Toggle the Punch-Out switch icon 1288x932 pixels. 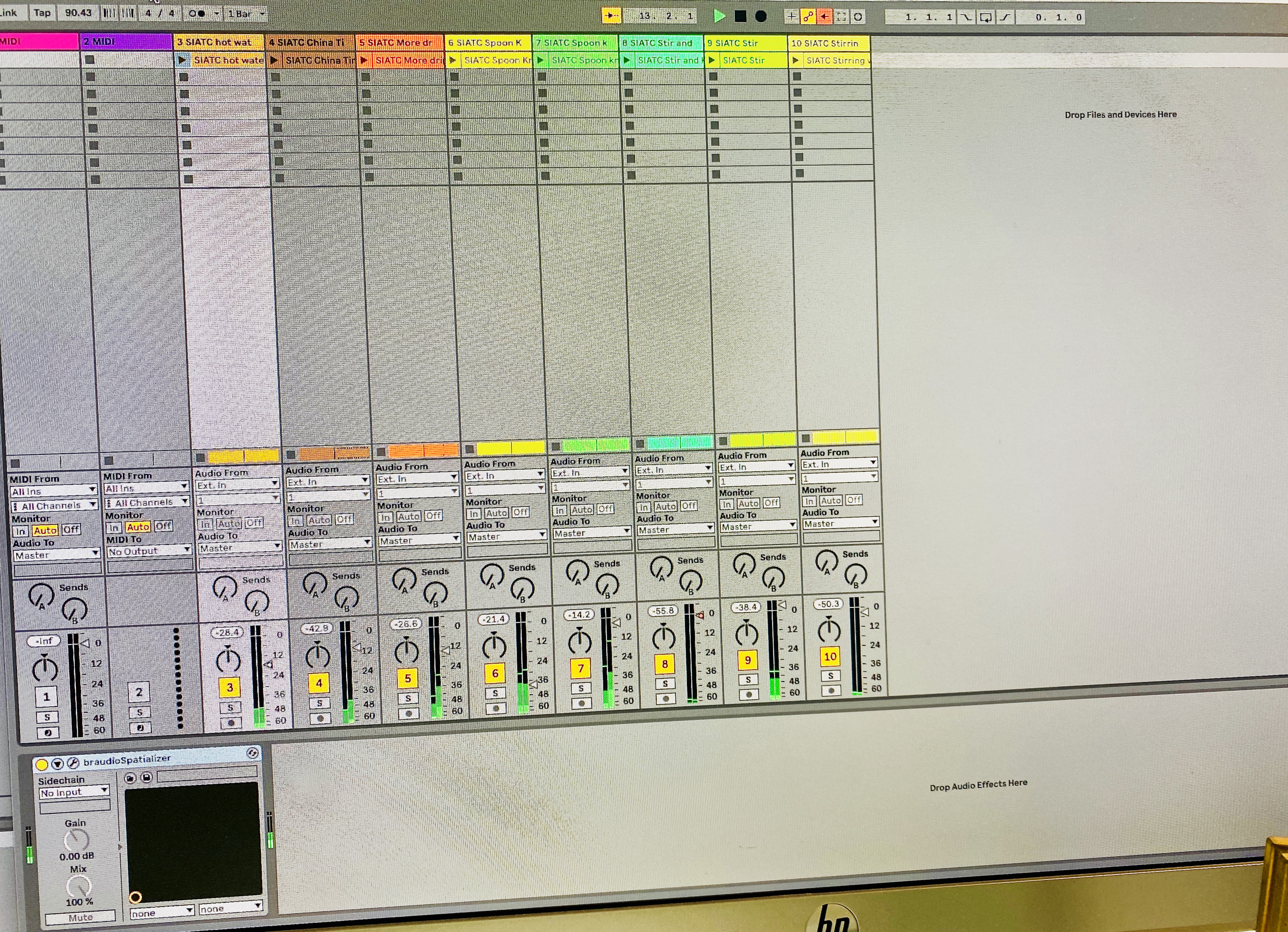[1006, 17]
